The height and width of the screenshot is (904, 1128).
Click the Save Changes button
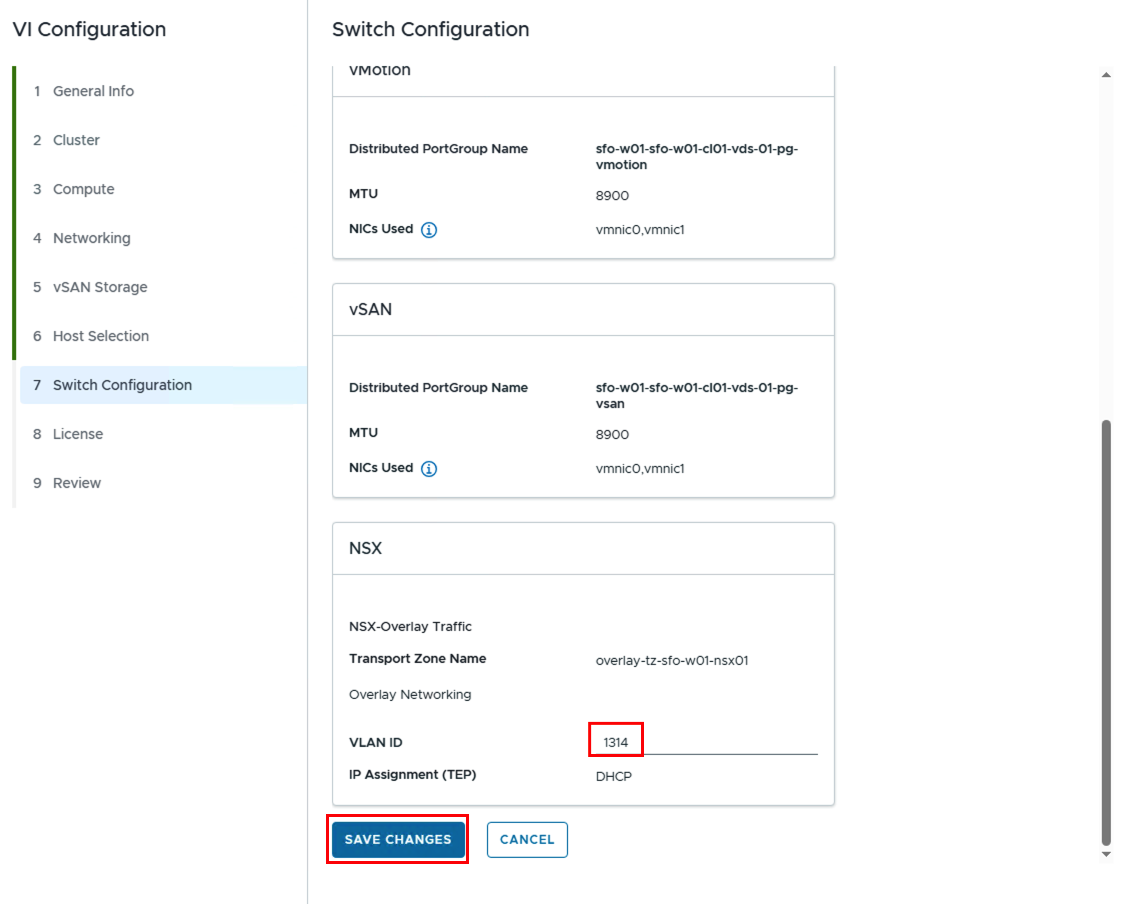[x=398, y=840]
